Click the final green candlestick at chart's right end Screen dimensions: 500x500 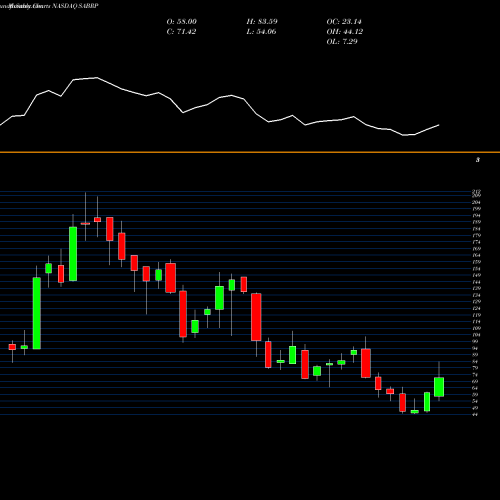point(439,387)
